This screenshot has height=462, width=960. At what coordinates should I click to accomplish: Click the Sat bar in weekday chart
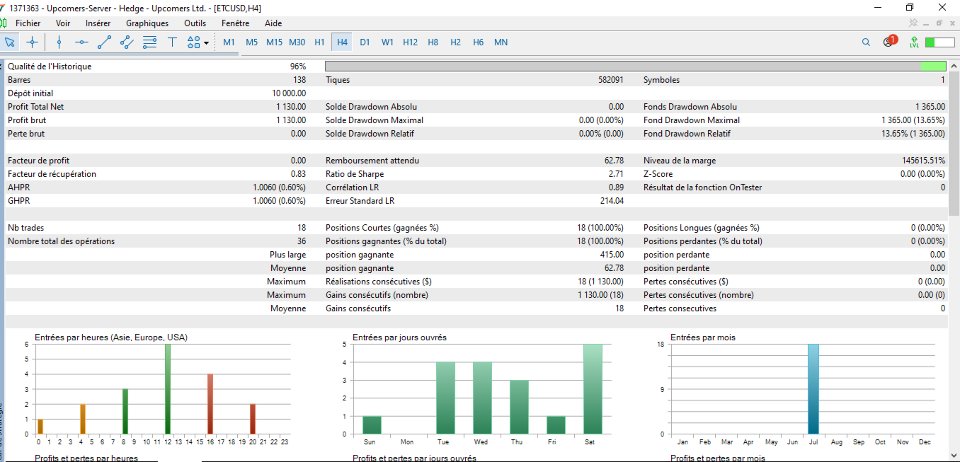(593, 389)
